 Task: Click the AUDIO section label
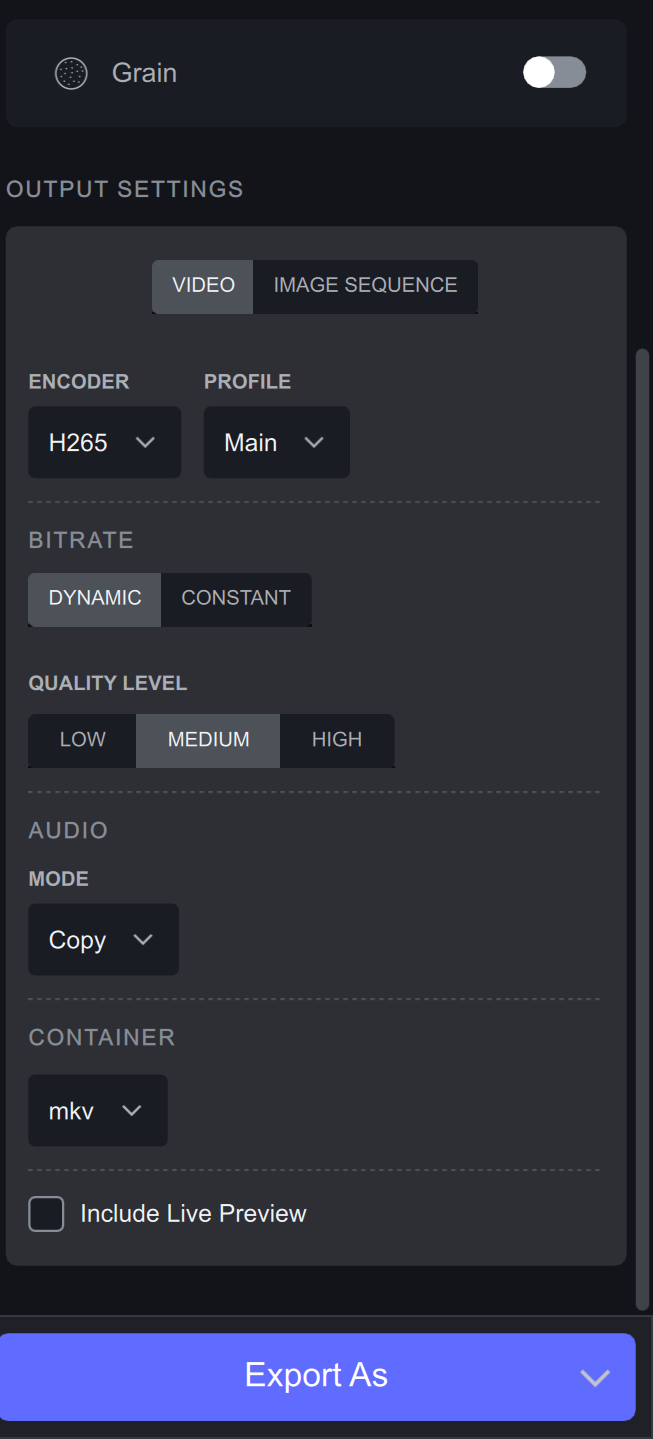pyautogui.click(x=68, y=830)
